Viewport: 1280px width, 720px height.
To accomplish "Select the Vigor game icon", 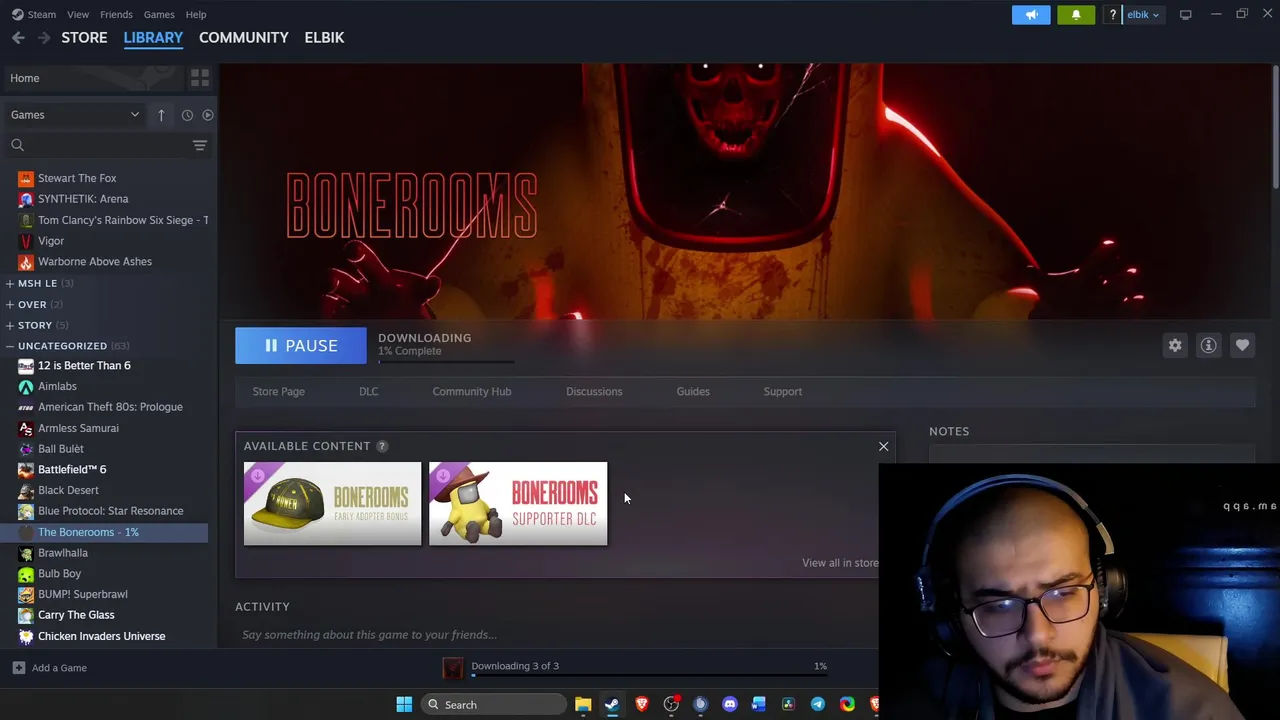I will [26, 241].
